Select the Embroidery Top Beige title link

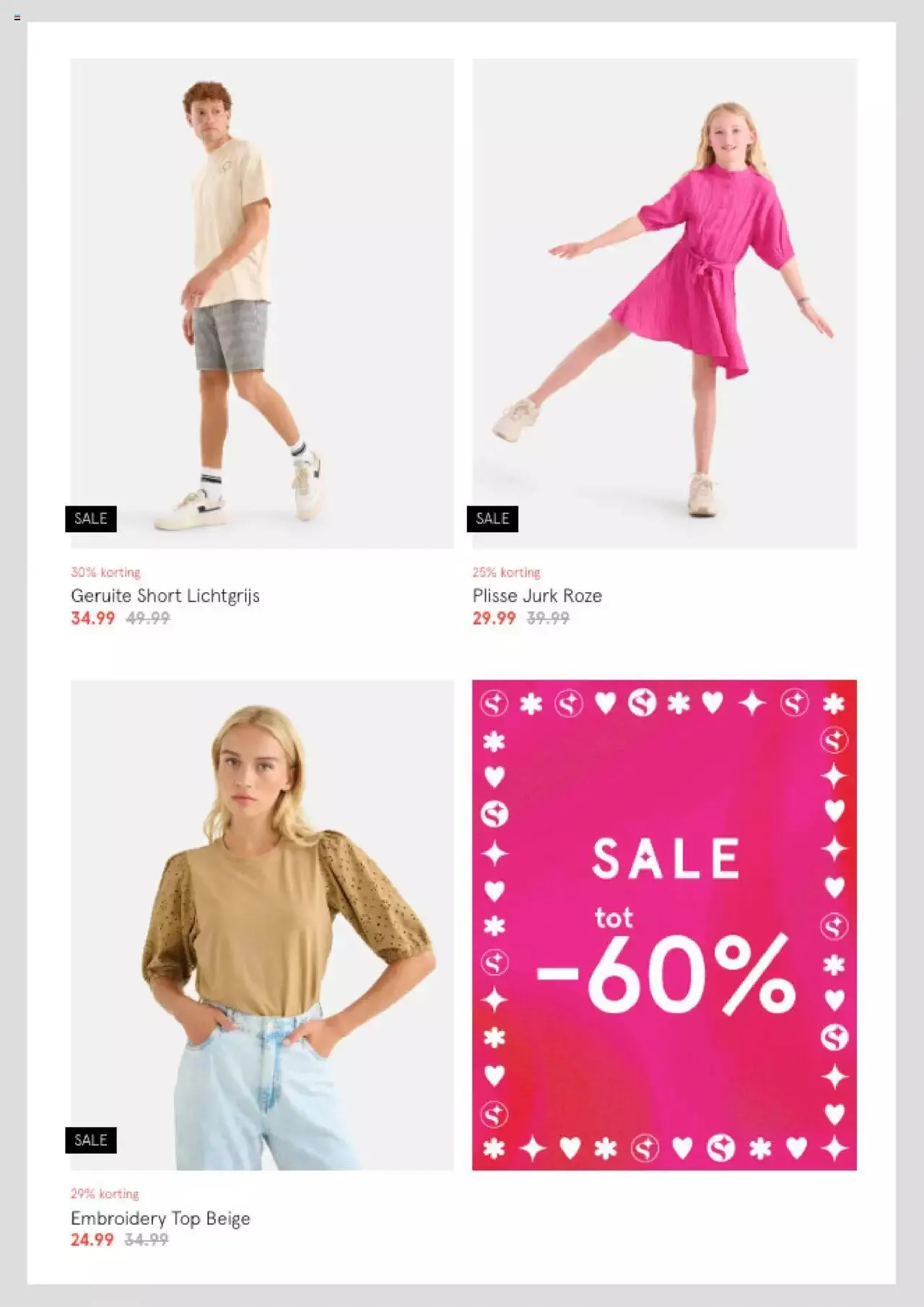tap(160, 1218)
